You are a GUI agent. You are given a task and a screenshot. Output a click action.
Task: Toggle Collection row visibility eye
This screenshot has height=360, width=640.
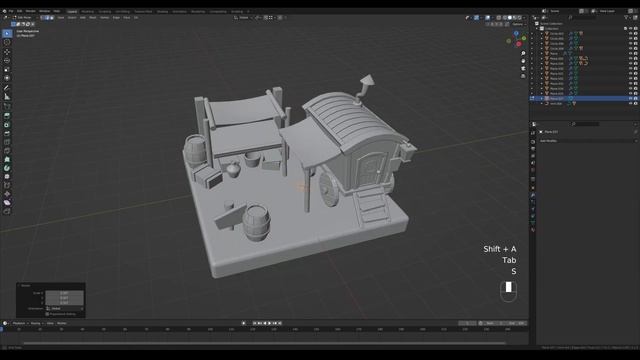(631, 29)
